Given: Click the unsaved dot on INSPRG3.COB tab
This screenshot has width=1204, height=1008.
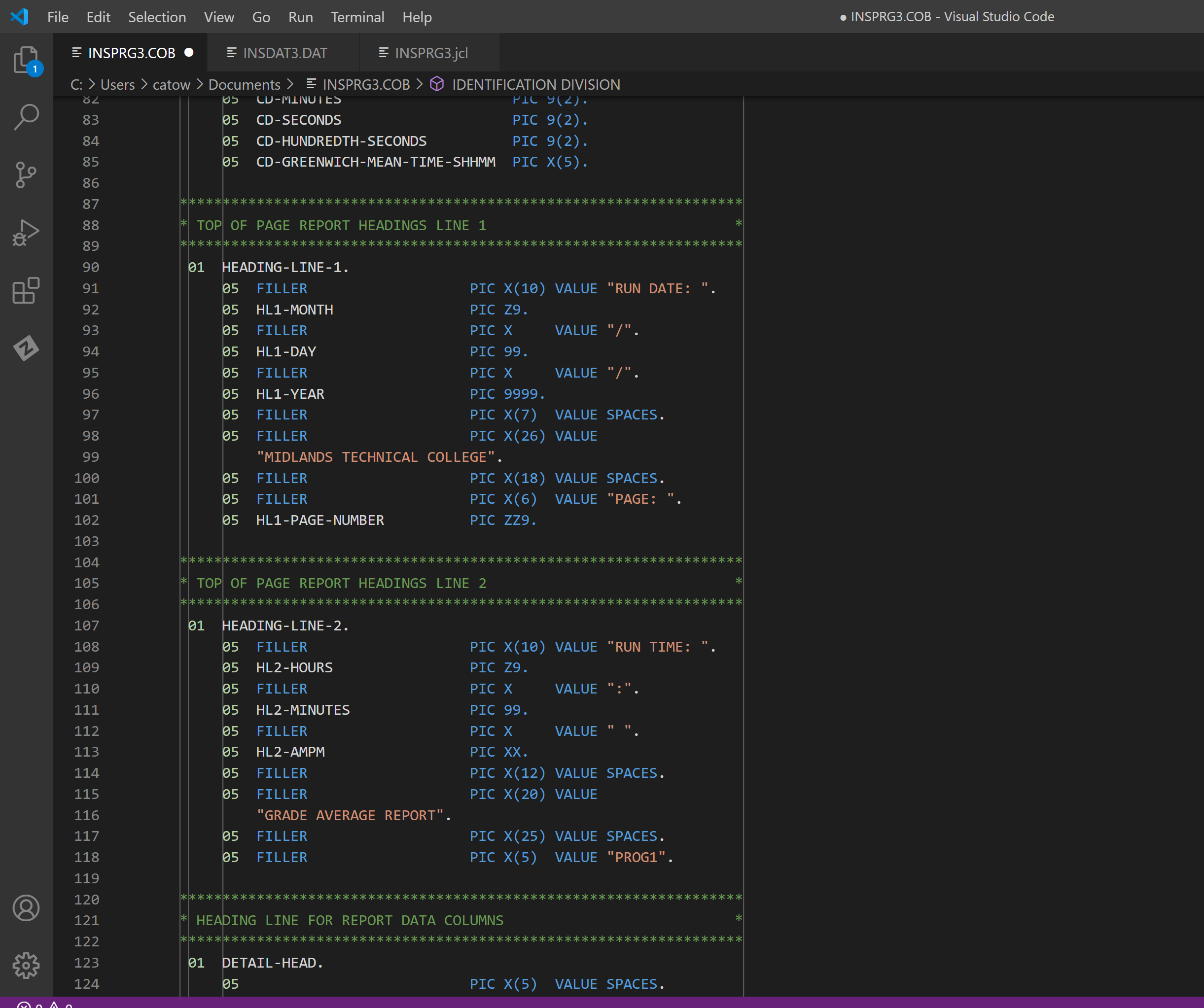Looking at the screenshot, I should (189, 53).
